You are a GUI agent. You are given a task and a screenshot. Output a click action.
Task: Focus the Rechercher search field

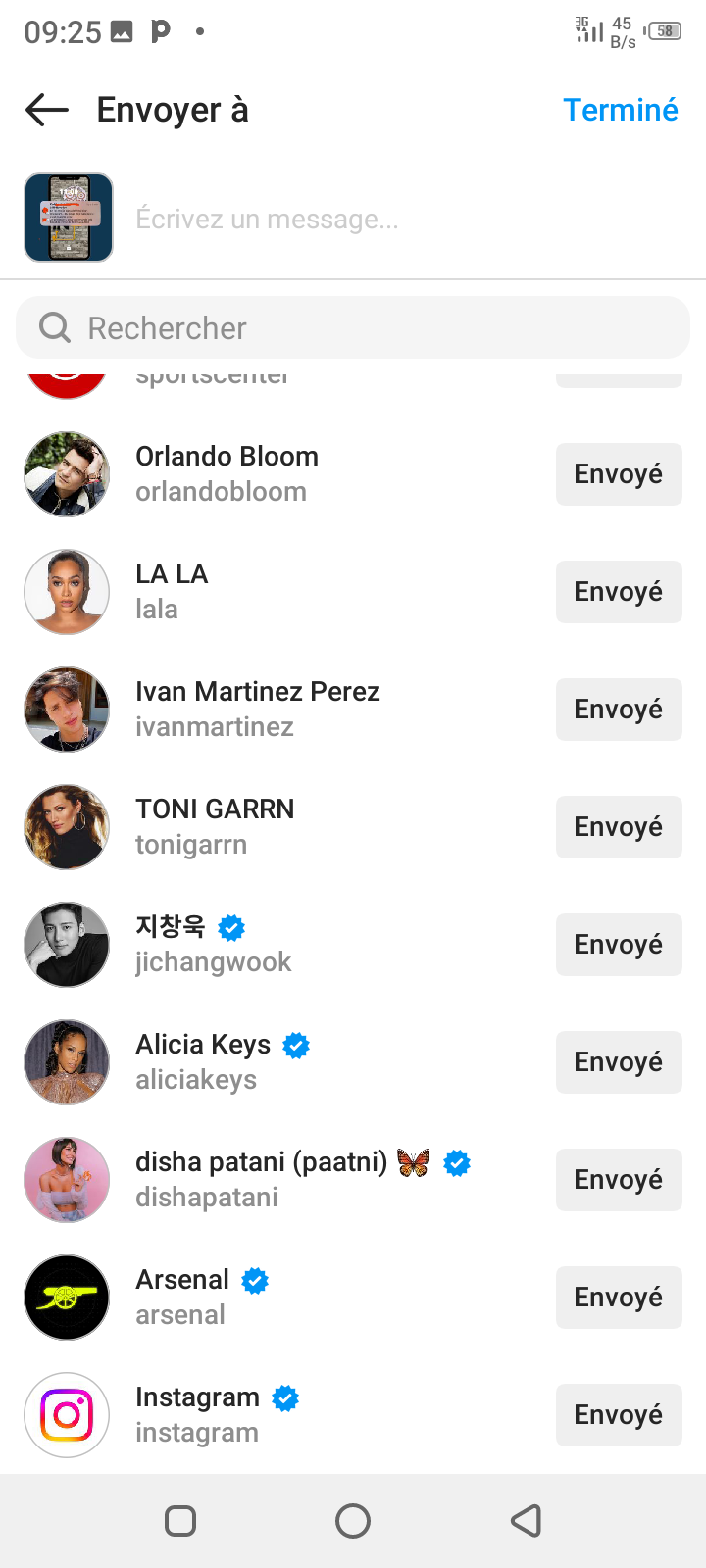pos(373,327)
